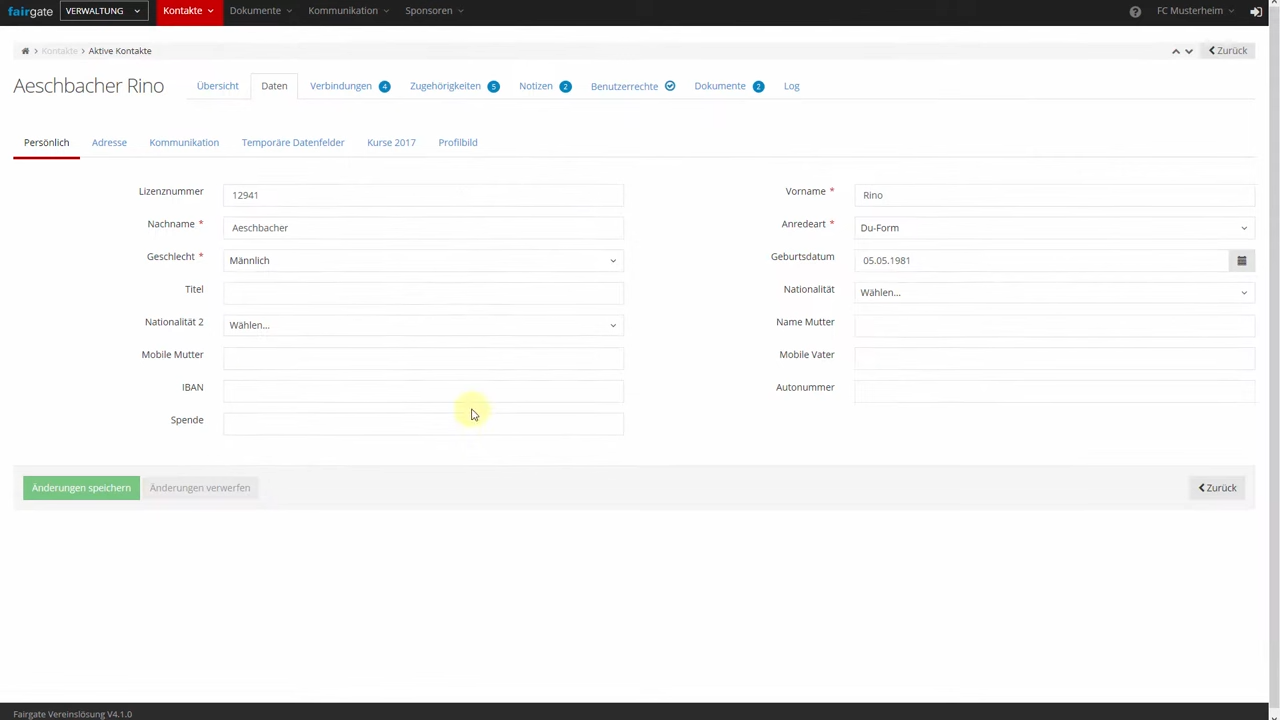The height and width of the screenshot is (720, 1280).
Task: Click into the IBAN input field
Action: [423, 391]
